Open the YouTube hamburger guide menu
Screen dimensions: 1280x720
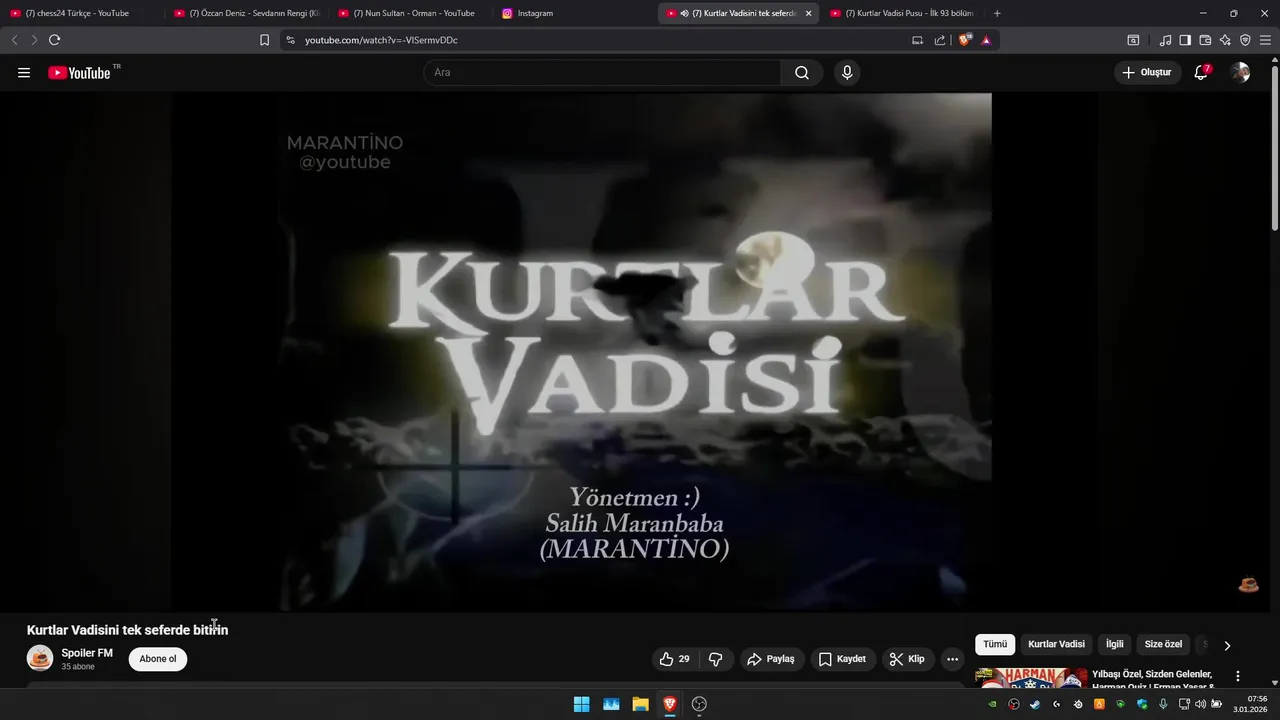click(x=24, y=73)
